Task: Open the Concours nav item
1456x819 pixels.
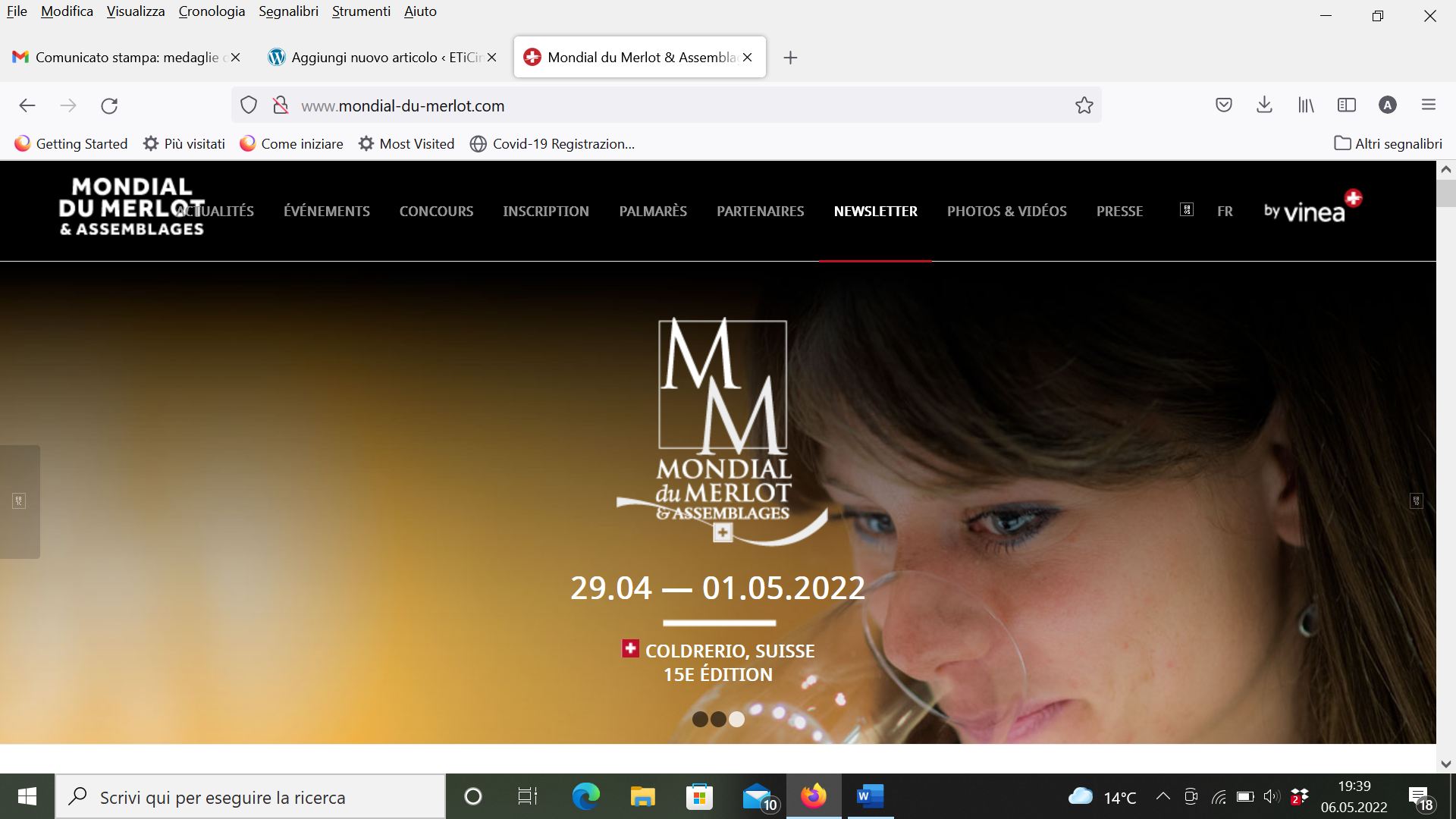Action: 436,212
